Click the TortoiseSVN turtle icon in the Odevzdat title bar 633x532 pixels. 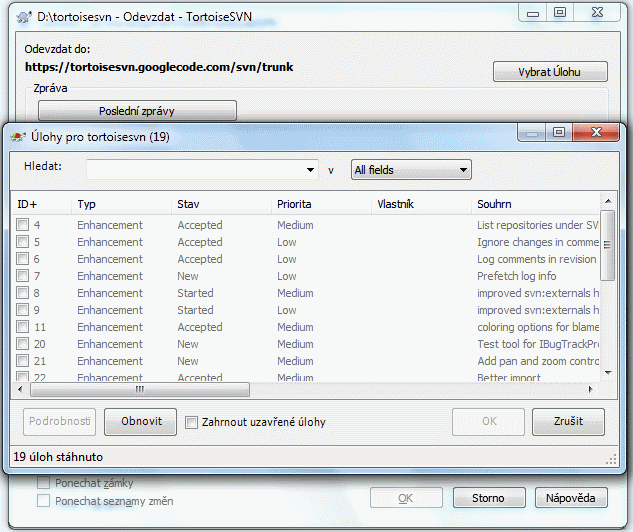(24, 17)
